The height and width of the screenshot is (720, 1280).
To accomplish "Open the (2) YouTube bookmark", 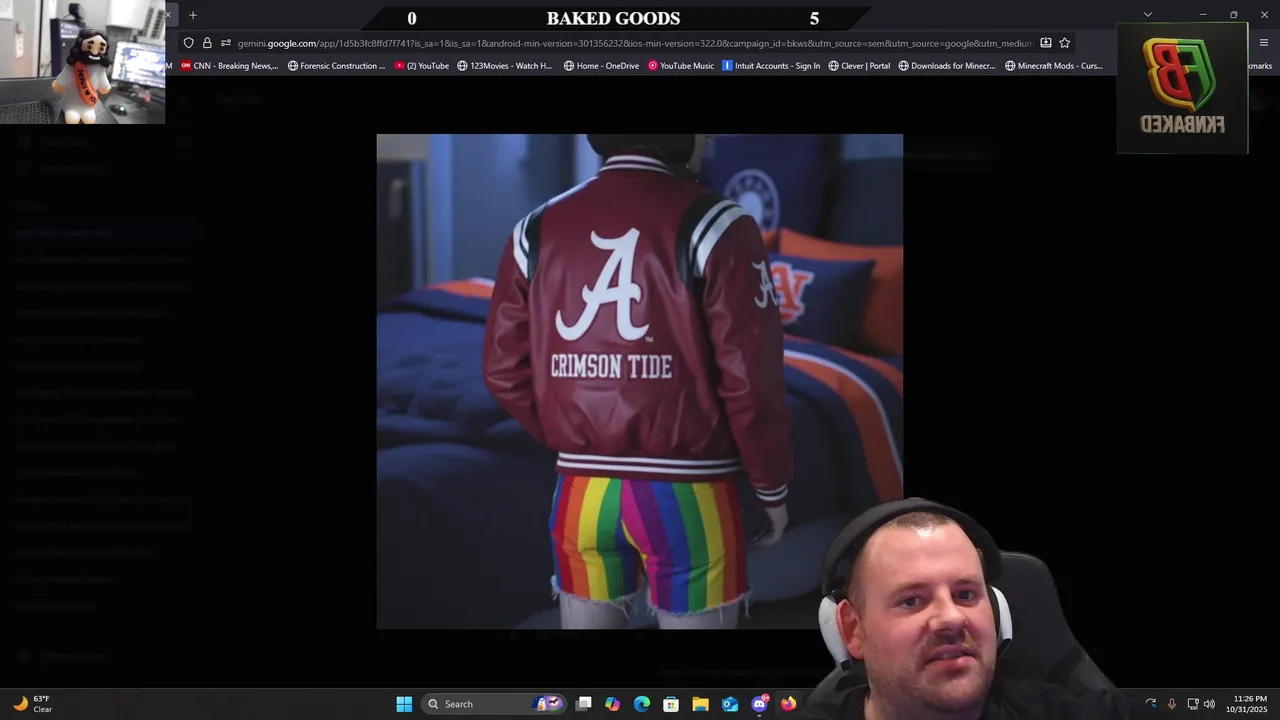I will pyautogui.click(x=421, y=66).
